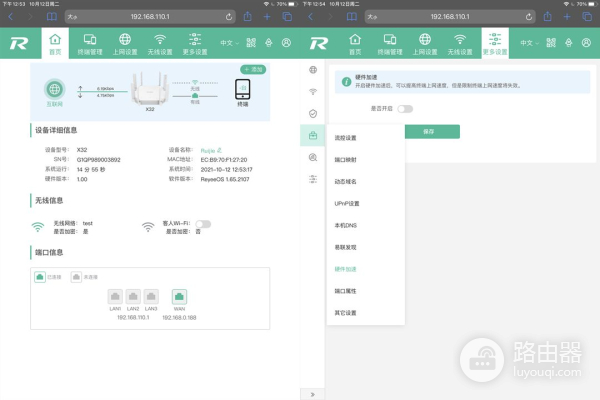
Task: Click the Ruijie R logo in the left window
Action: [19, 43]
